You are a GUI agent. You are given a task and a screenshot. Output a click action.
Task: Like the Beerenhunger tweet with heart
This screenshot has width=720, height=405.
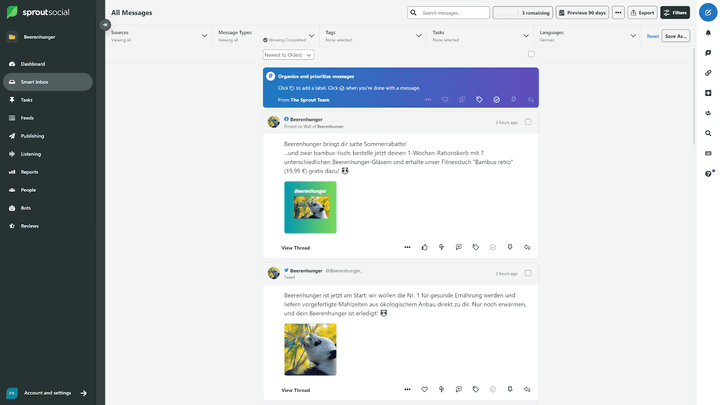coord(424,389)
